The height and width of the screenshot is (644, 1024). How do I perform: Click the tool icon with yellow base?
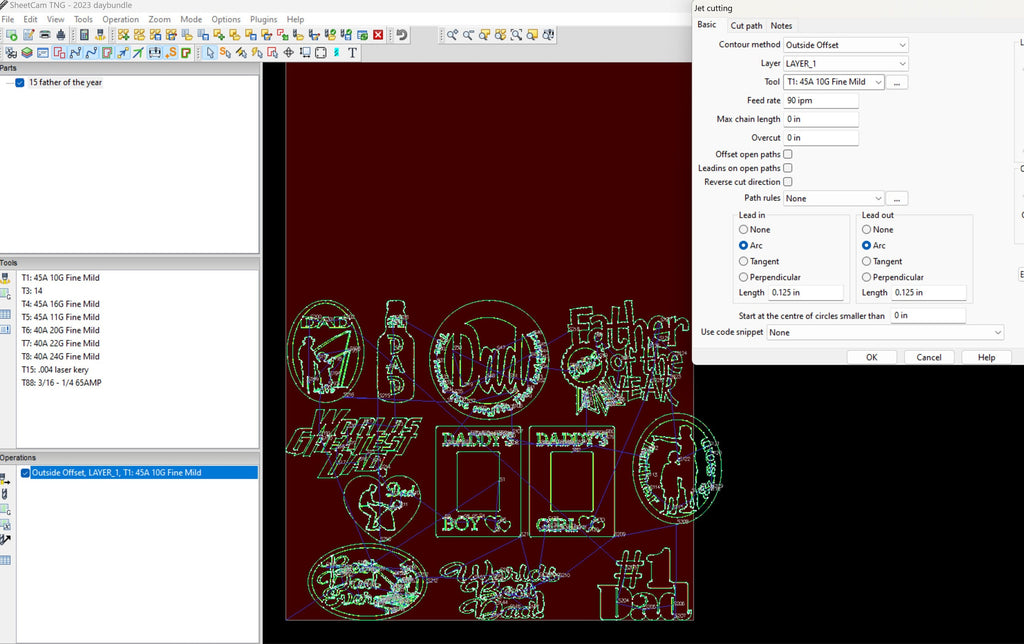click(x=101, y=35)
